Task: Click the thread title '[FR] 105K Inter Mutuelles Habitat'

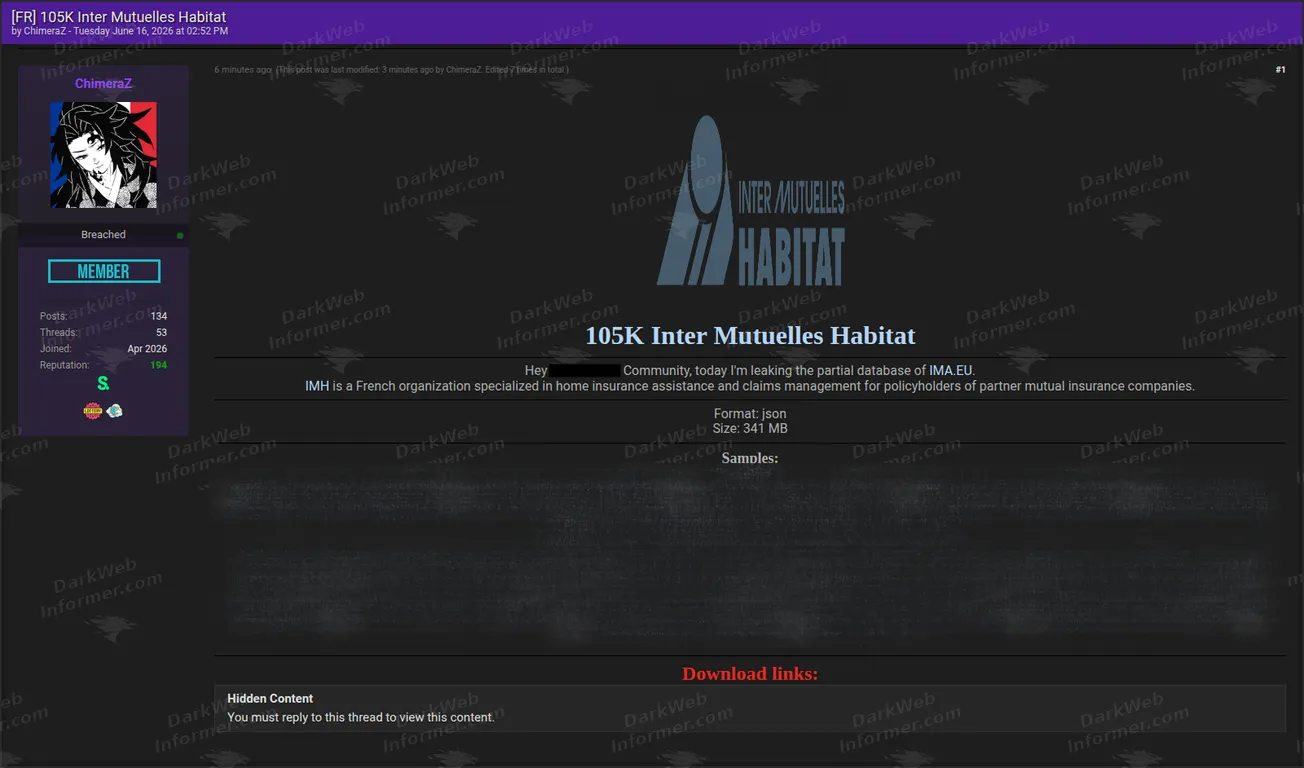Action: 119,17
